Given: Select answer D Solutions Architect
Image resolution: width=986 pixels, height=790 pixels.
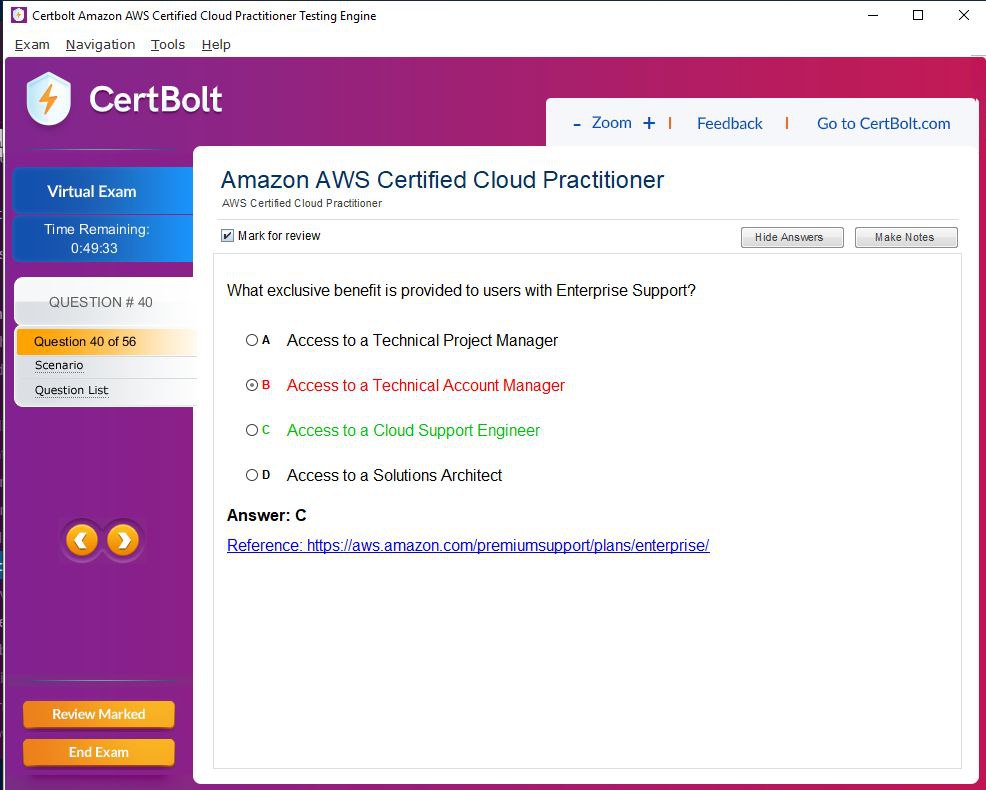Looking at the screenshot, I should click(x=252, y=475).
